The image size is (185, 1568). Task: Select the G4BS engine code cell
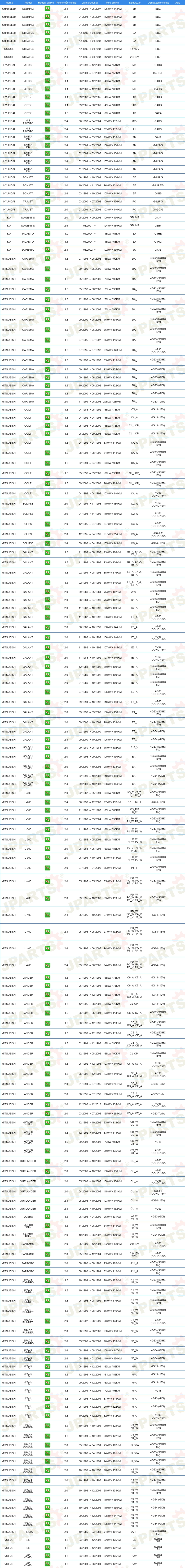(158, 193)
